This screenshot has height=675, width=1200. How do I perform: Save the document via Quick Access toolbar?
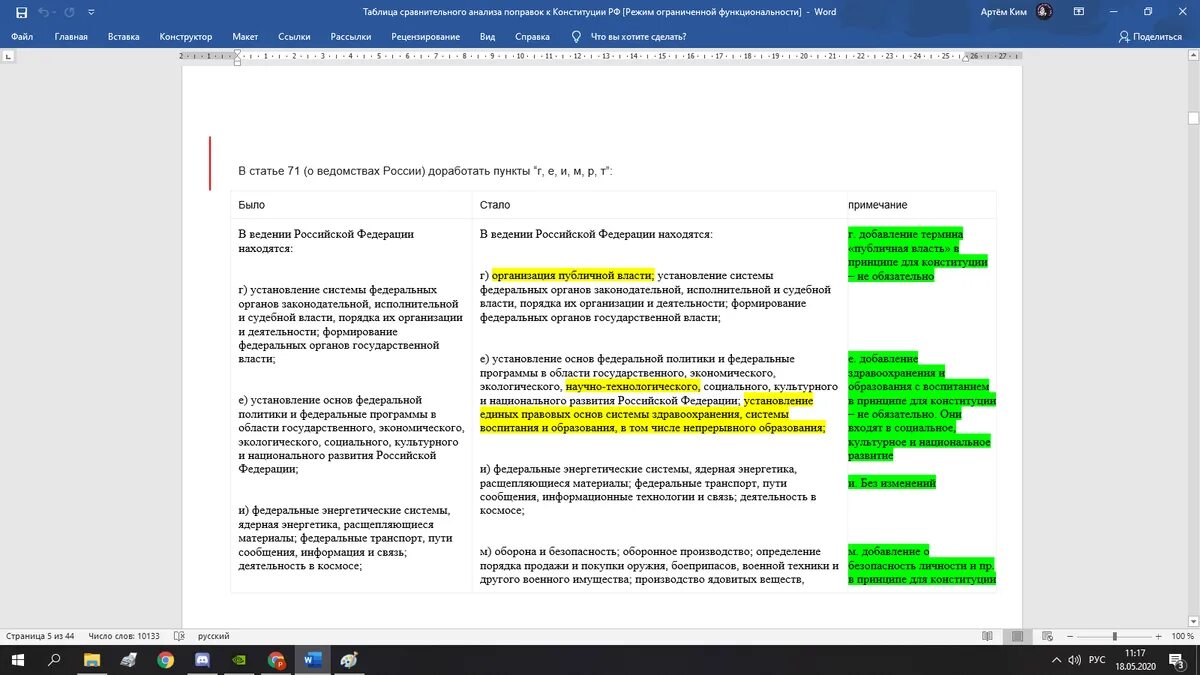coord(23,12)
